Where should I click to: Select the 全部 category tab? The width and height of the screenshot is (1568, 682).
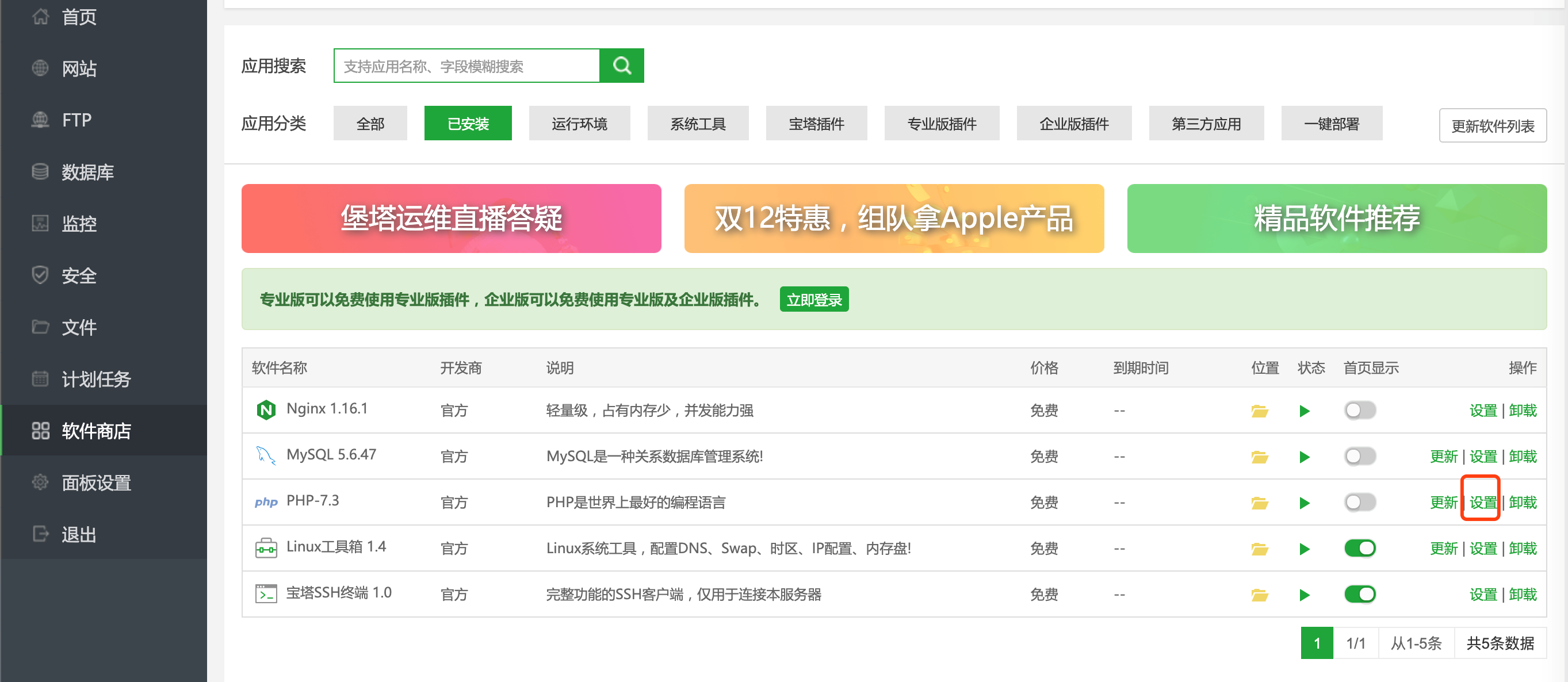[370, 124]
